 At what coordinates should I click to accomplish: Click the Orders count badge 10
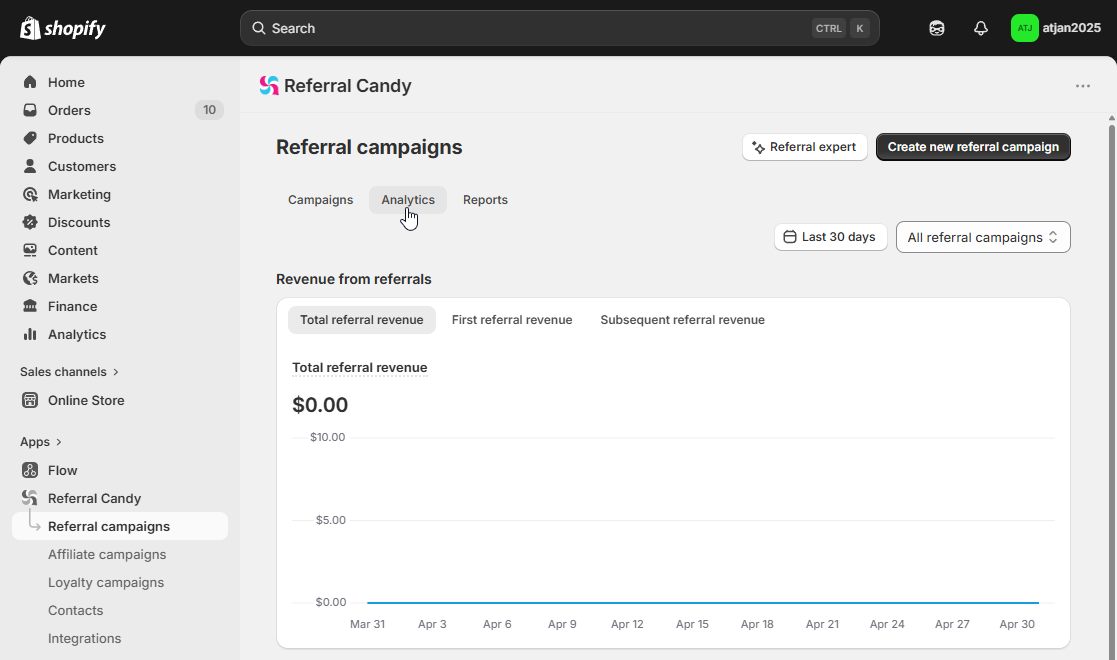click(209, 110)
